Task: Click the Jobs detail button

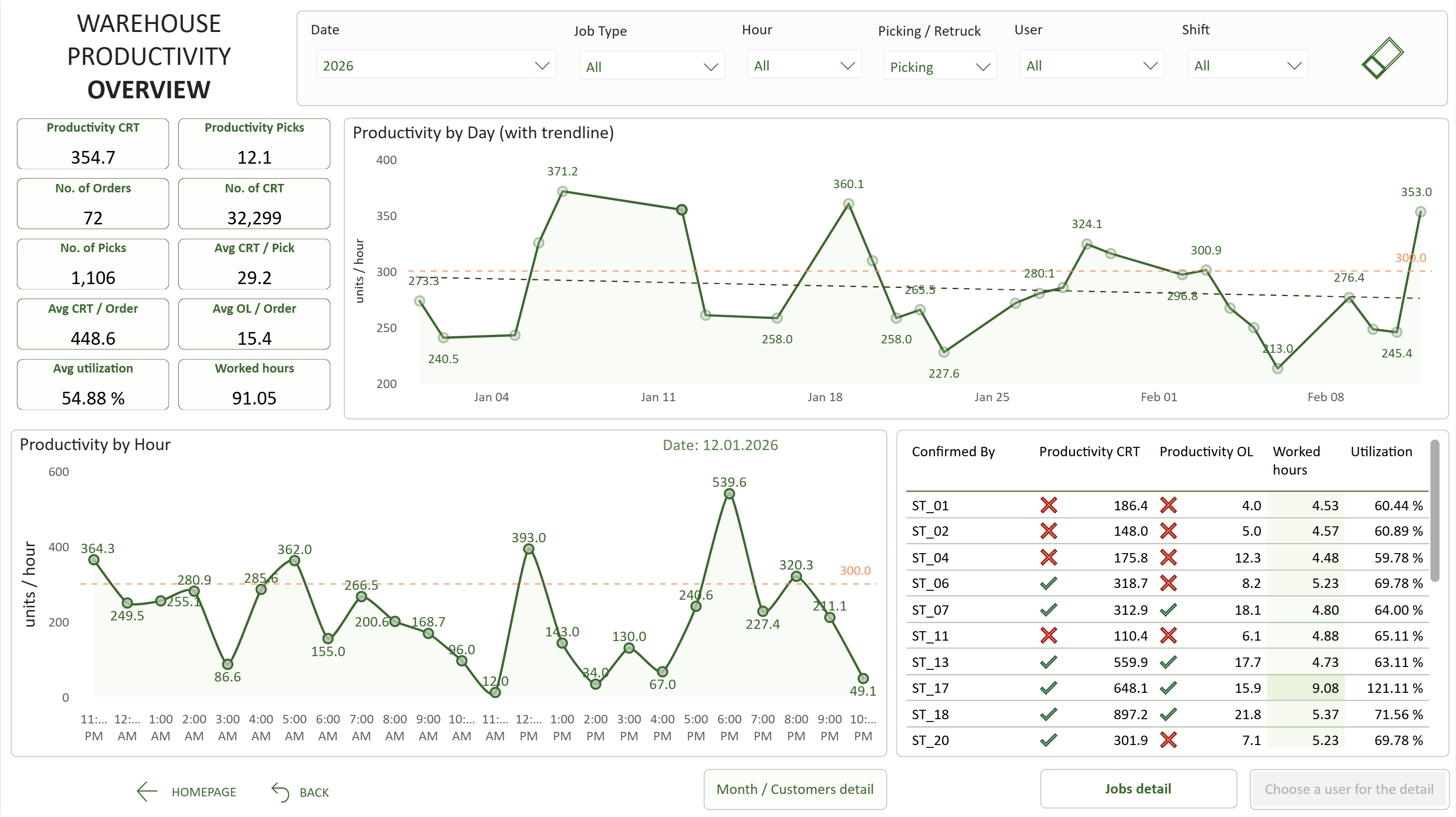Action: [x=1138, y=789]
